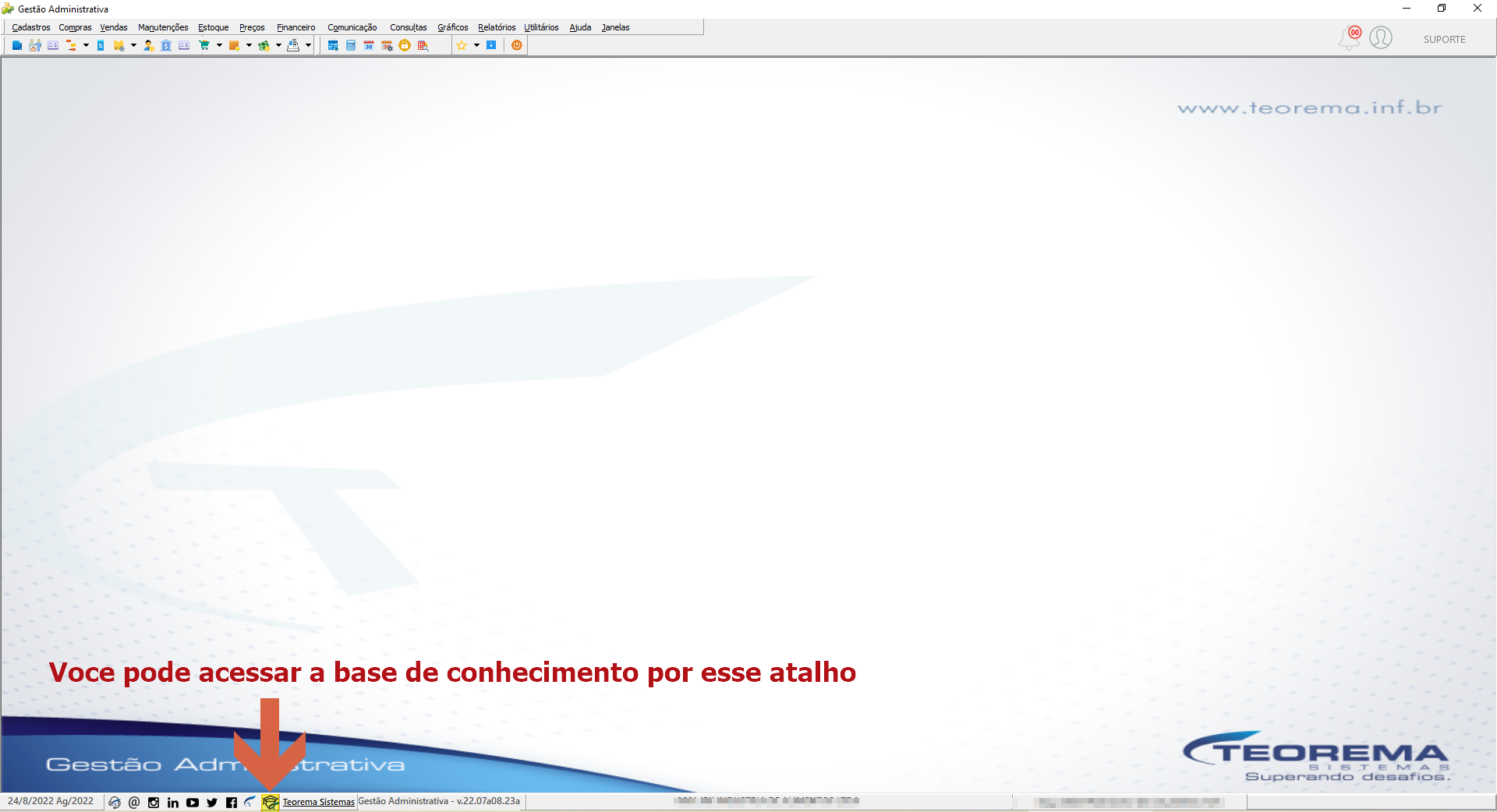Expand dropdown arrow next to yellow package icon
Viewport: 1497px width, 812px height.
click(x=133, y=46)
